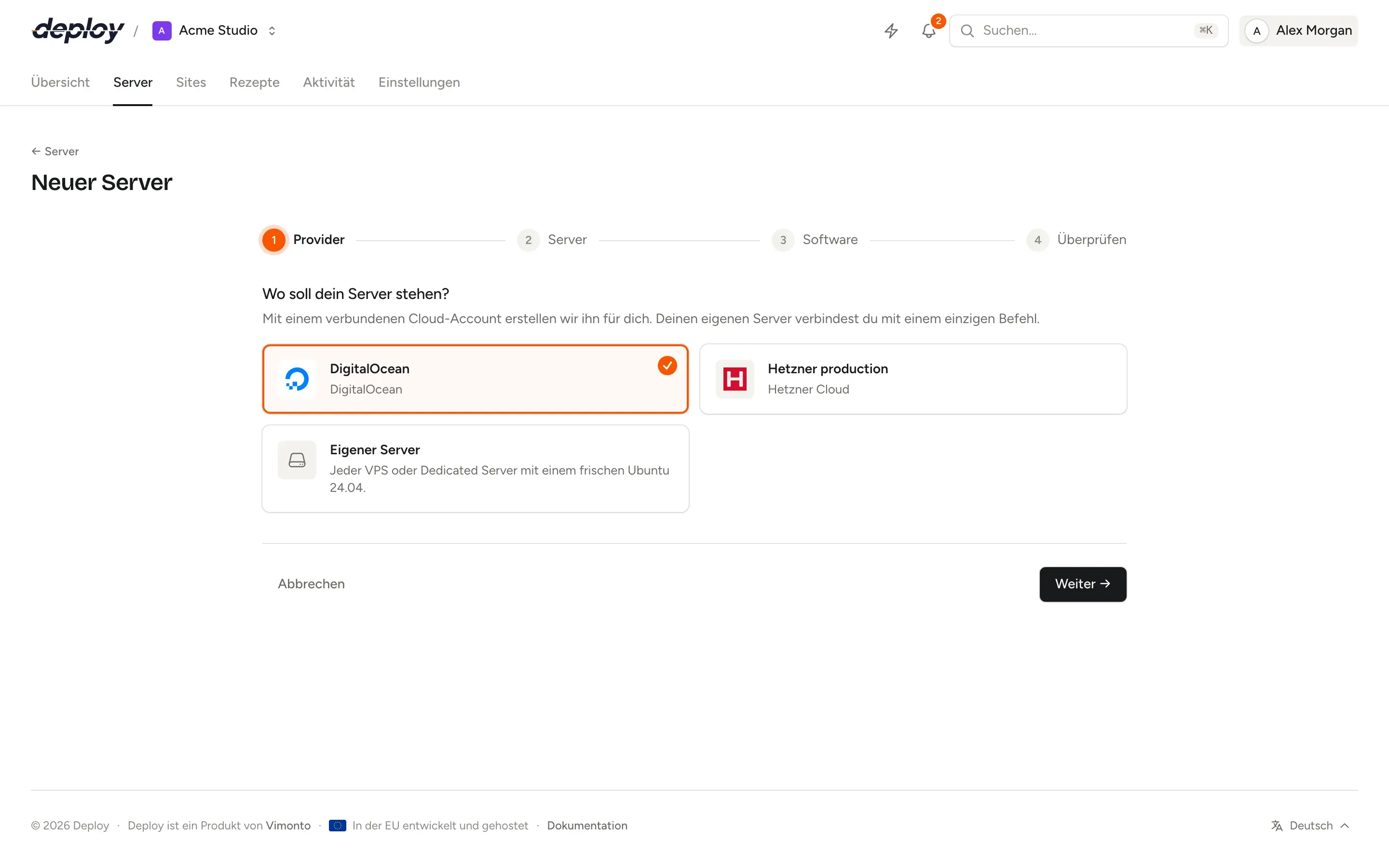Click 'In der EU entwickelt und gehostet' text

440,826
